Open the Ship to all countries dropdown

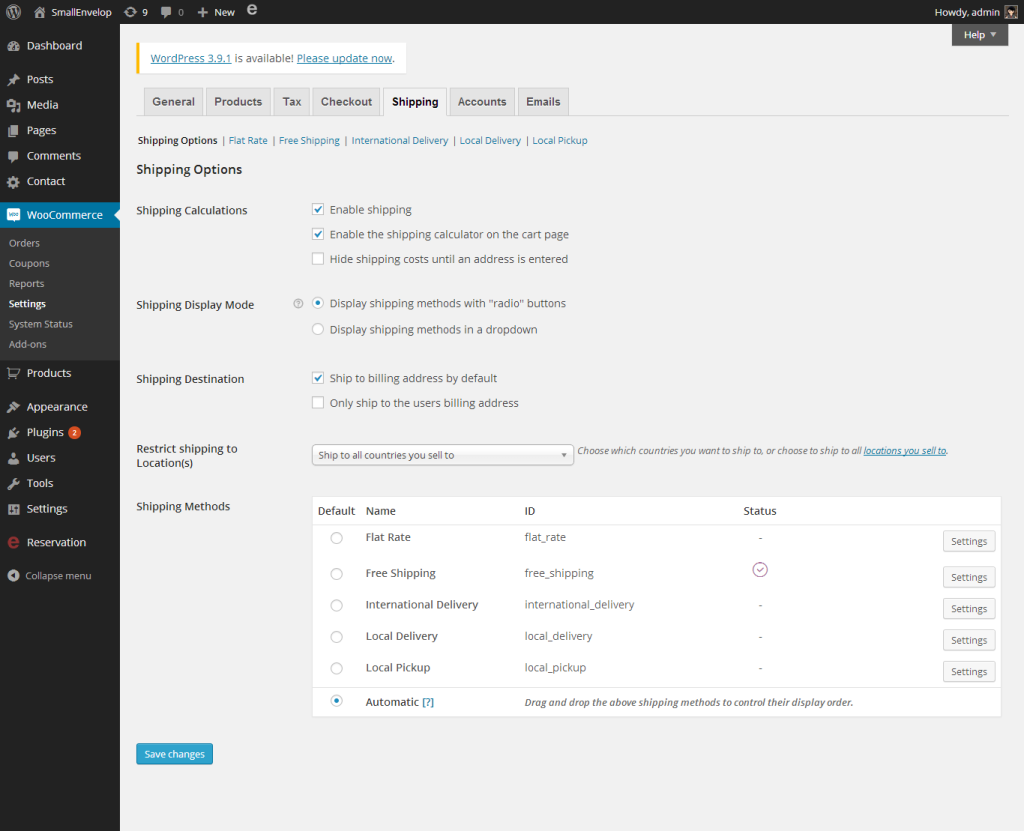[443, 455]
